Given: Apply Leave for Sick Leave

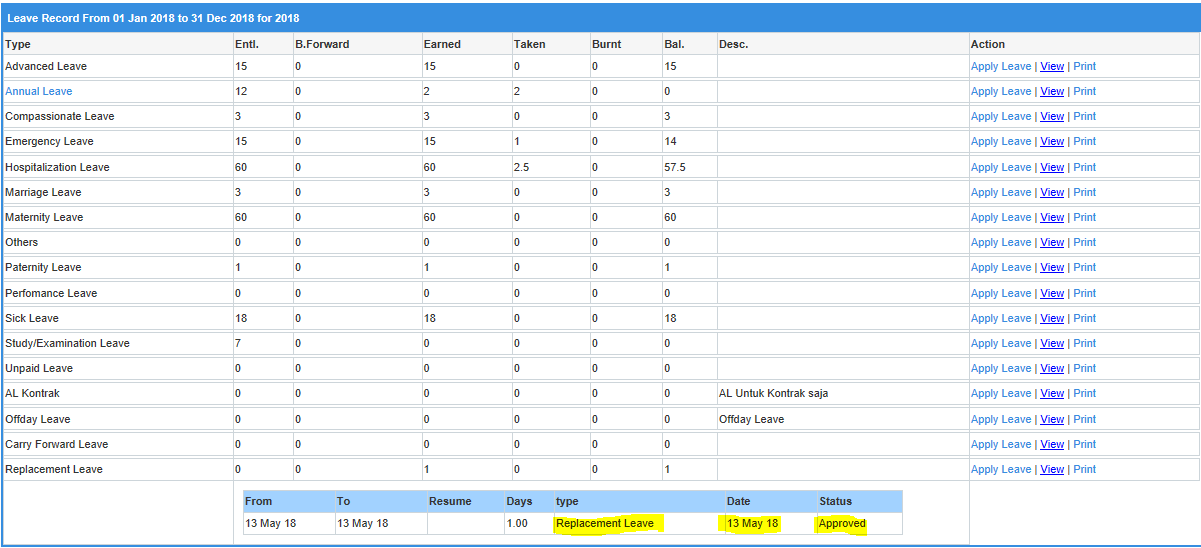Looking at the screenshot, I should [x=1001, y=318].
